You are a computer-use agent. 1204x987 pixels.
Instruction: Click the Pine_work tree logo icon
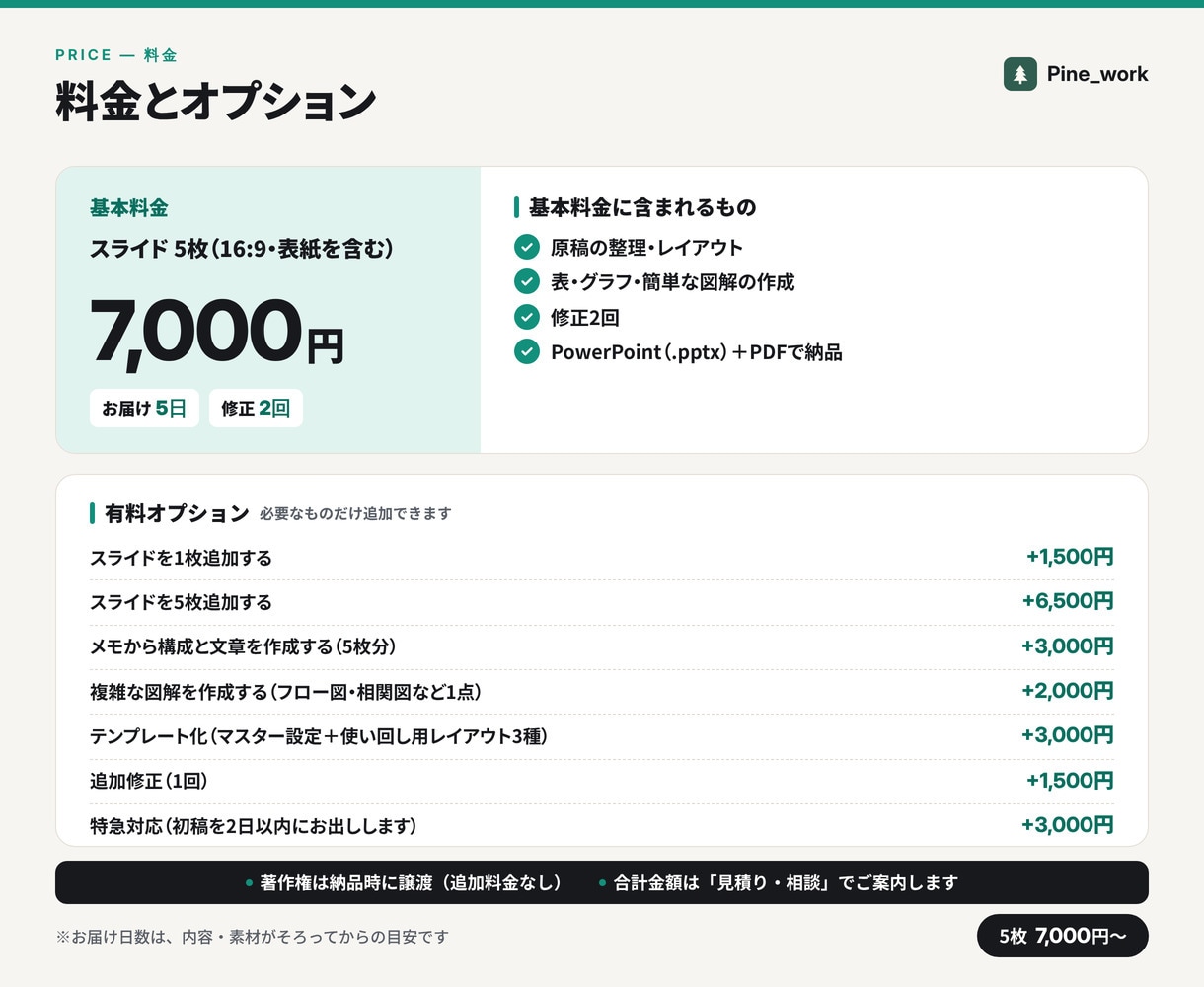(x=1020, y=74)
